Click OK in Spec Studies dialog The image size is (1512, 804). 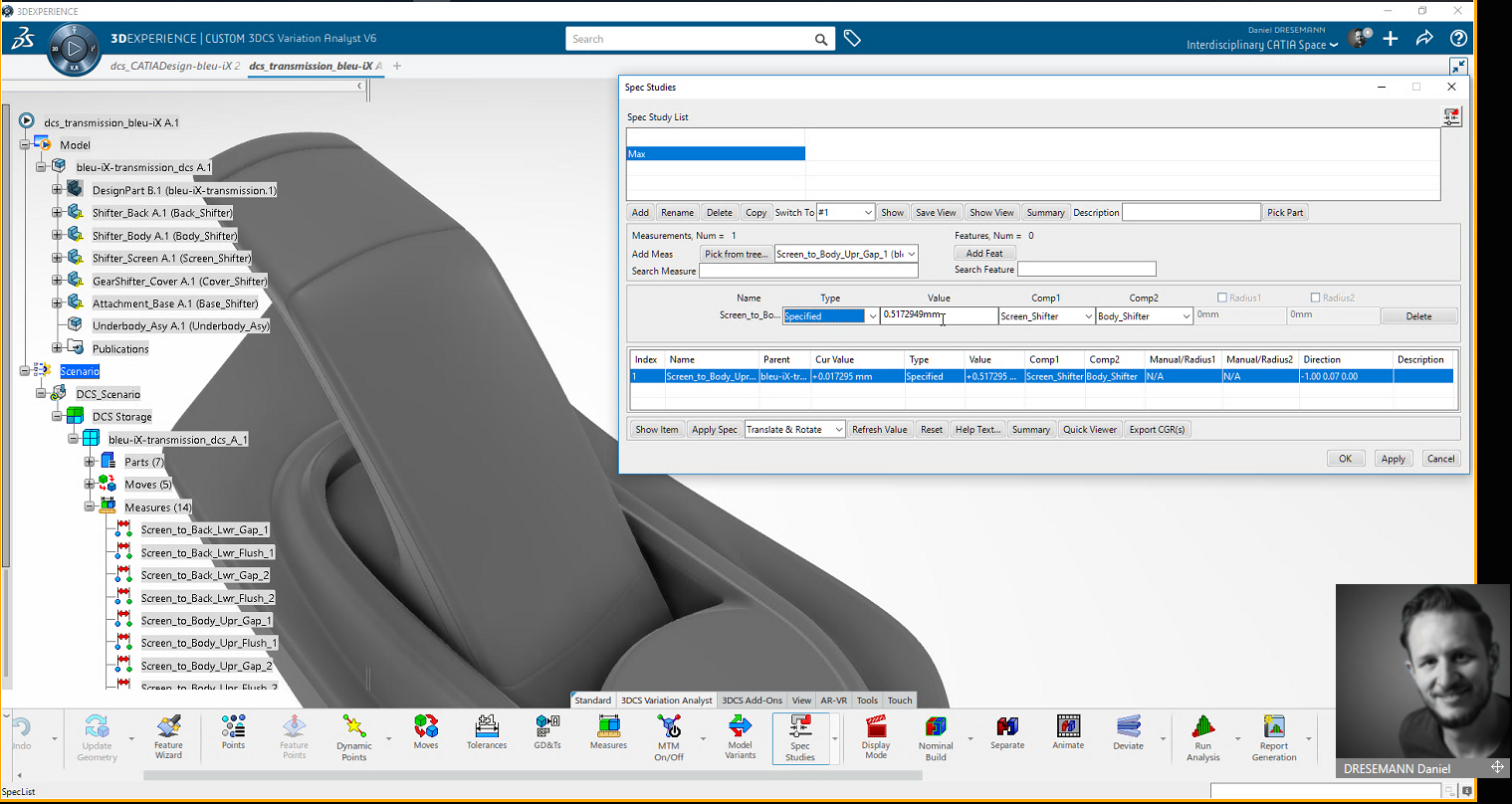(1345, 459)
